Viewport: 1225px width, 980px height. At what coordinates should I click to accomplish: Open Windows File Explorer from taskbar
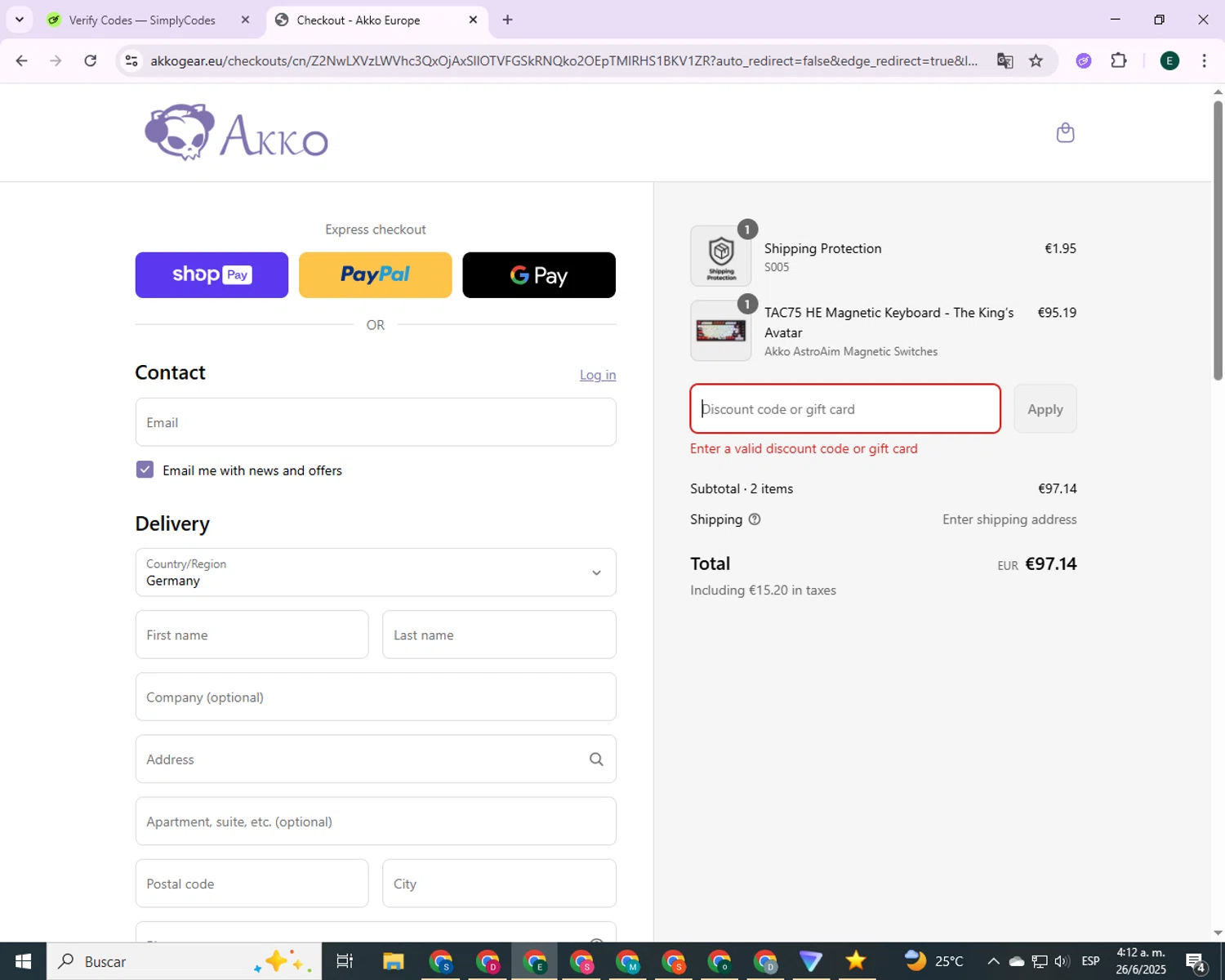point(394,961)
